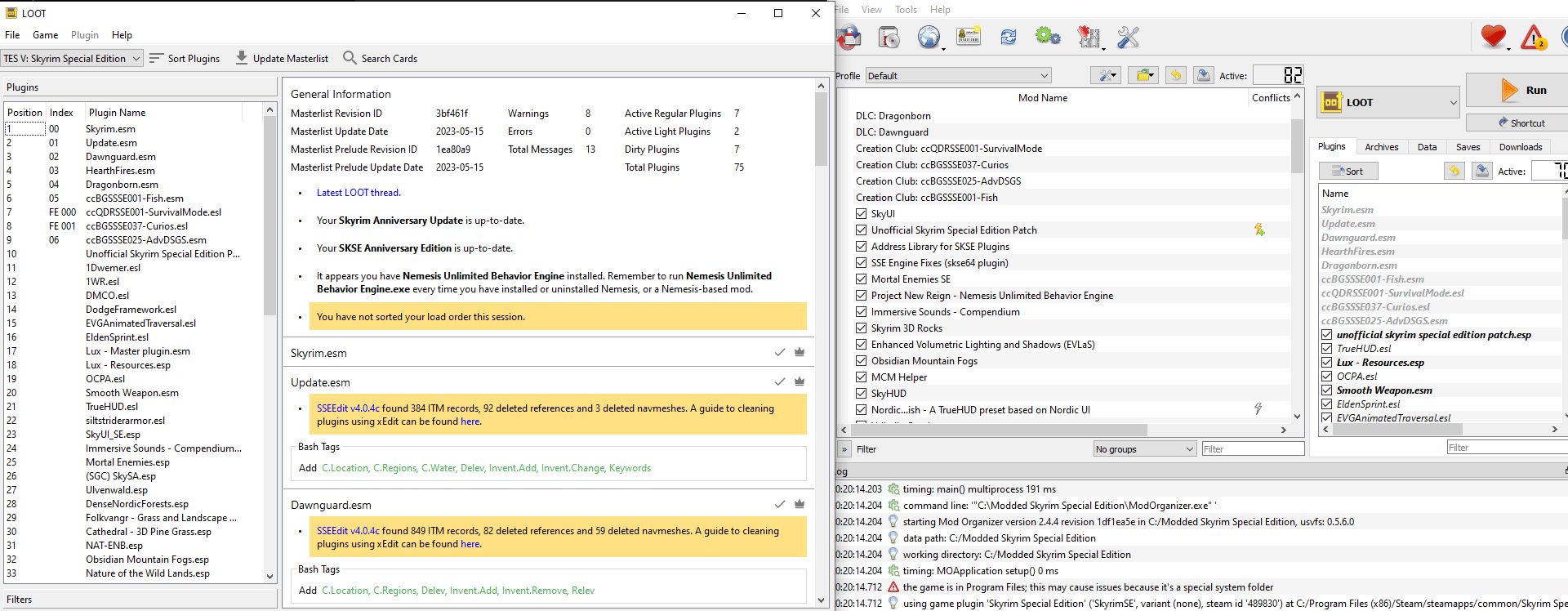The height and width of the screenshot is (611, 1568).
Task: Uncheck Address Library for SKSE Plugins
Action: [x=861, y=246]
